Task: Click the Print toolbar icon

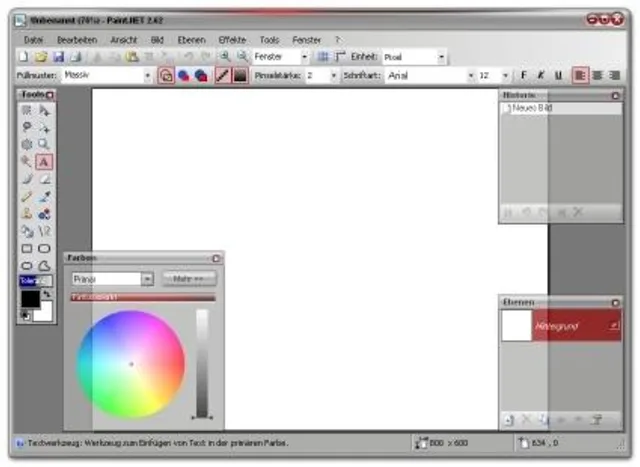Action: [76, 57]
